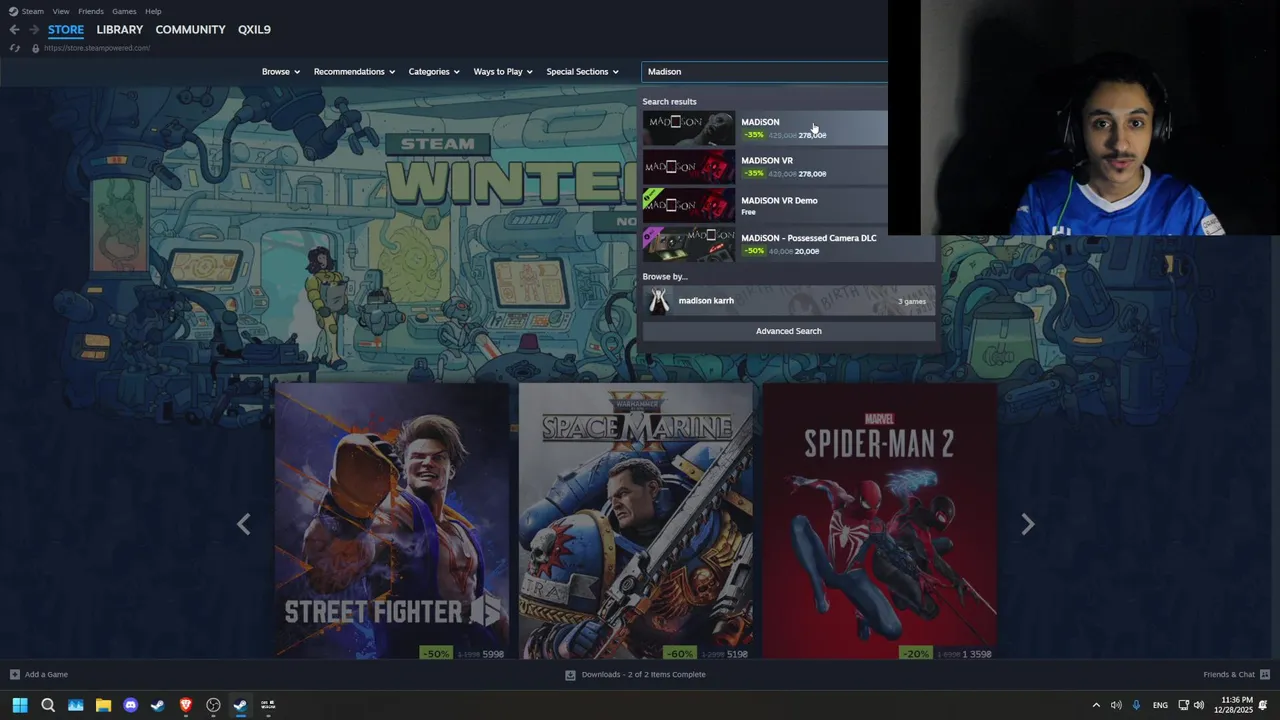
Task: Open Windows taskbar search
Action: click(48, 705)
